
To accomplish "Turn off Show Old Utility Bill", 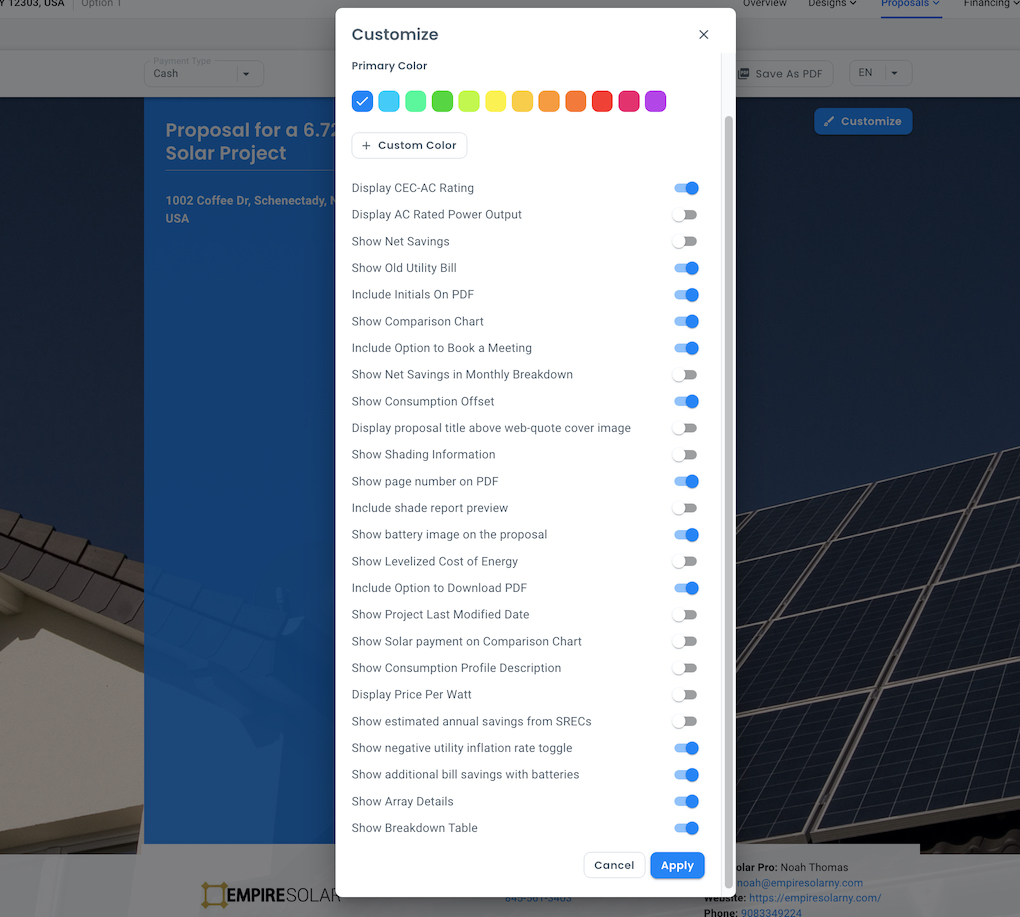I will point(686,268).
